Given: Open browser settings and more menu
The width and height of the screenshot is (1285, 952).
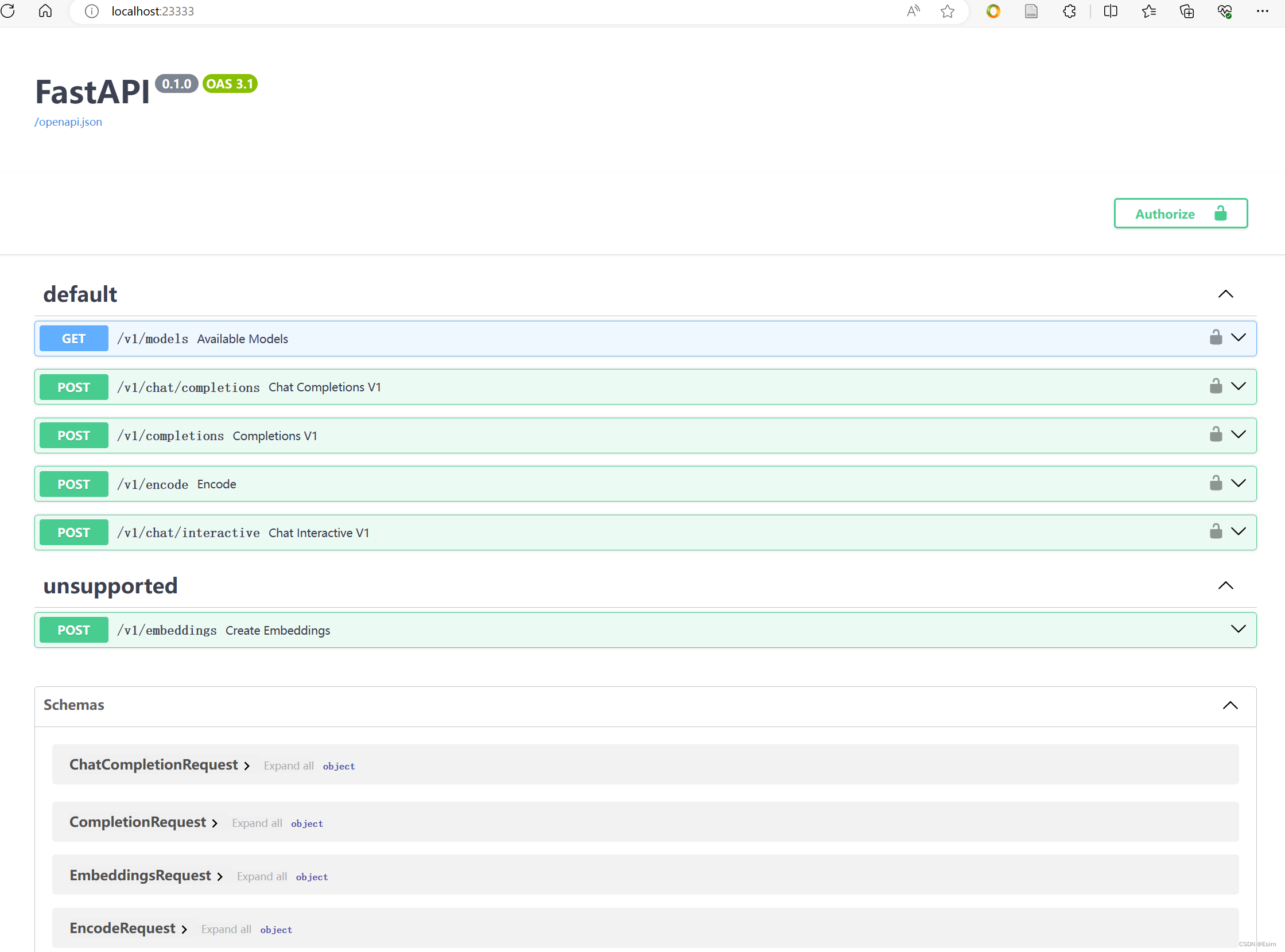Looking at the screenshot, I should point(1262,11).
